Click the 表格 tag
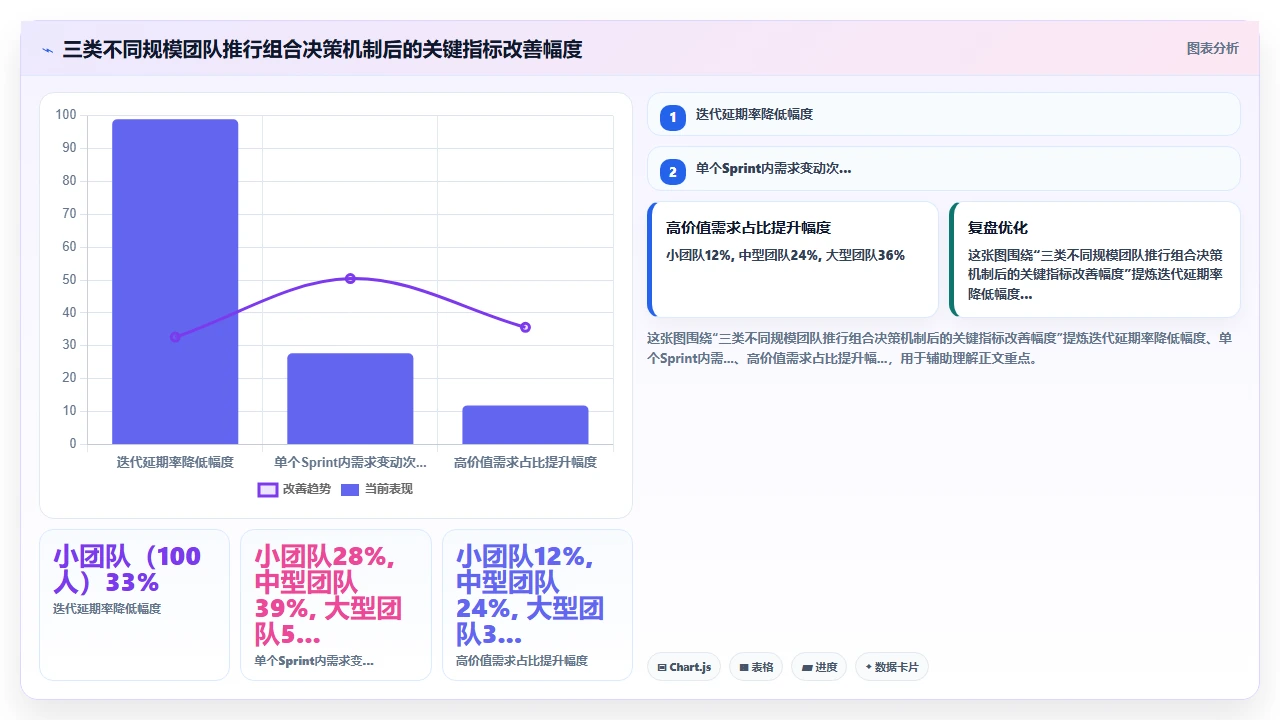Viewport: 1280px width, 720px height. [756, 667]
